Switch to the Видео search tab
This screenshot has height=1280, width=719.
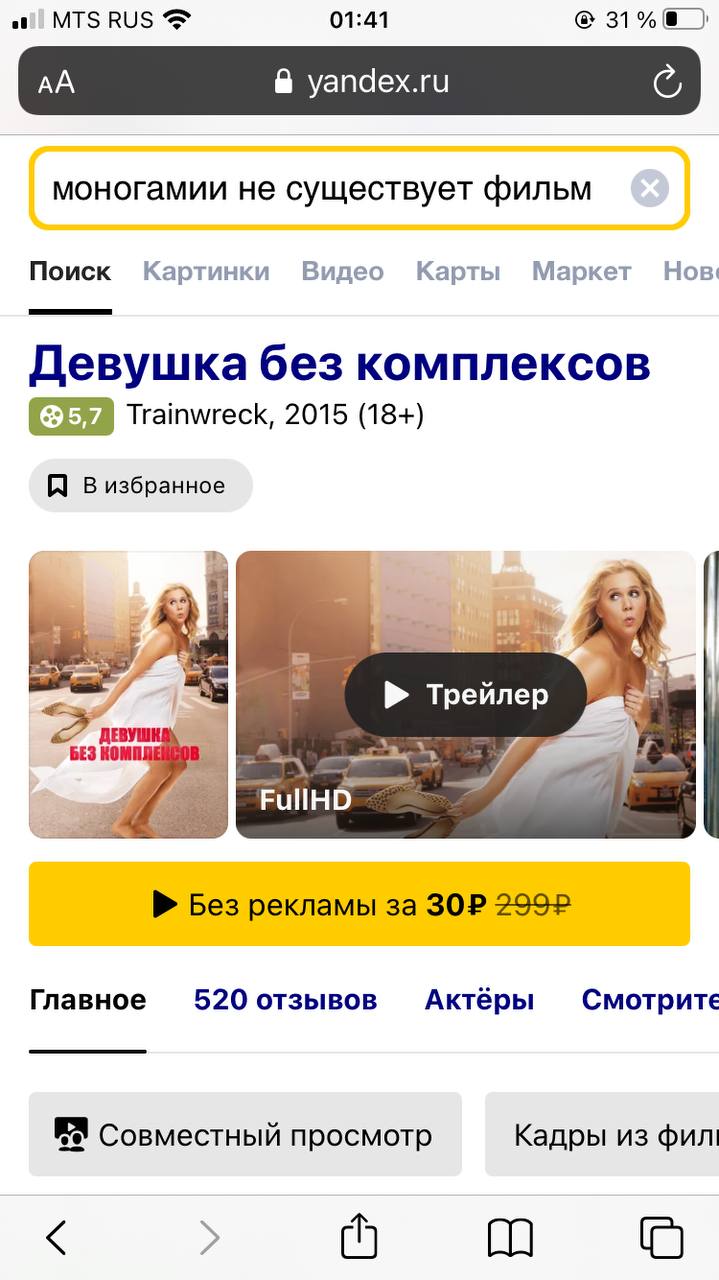343,271
